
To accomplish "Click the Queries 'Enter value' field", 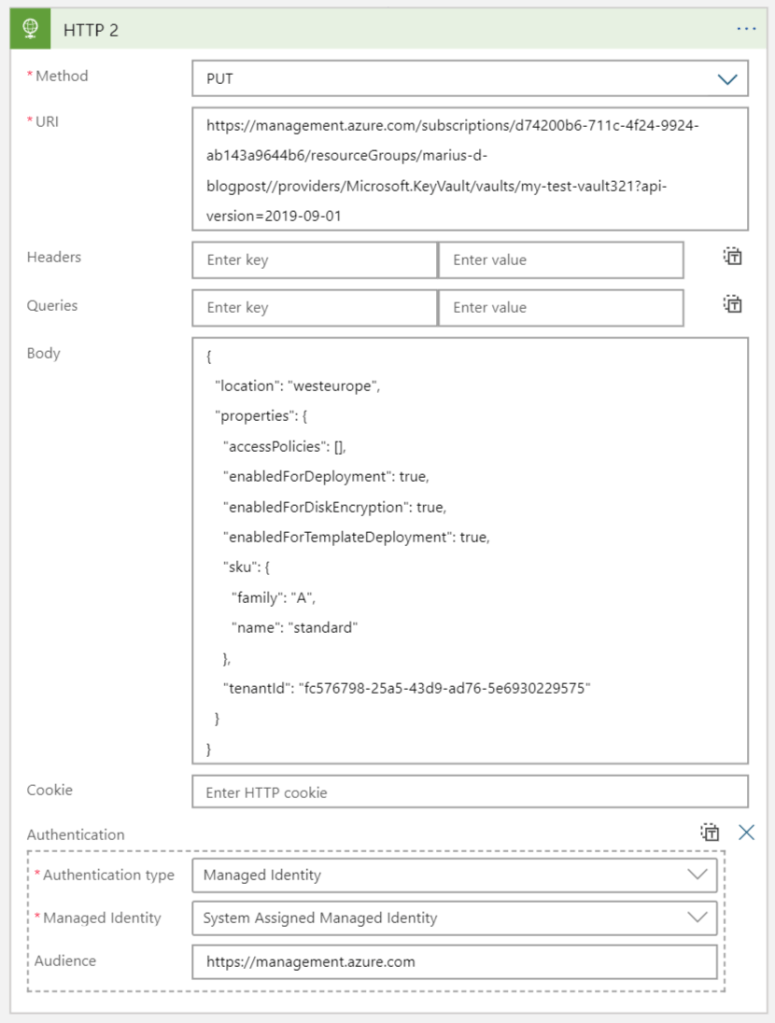I will (560, 307).
